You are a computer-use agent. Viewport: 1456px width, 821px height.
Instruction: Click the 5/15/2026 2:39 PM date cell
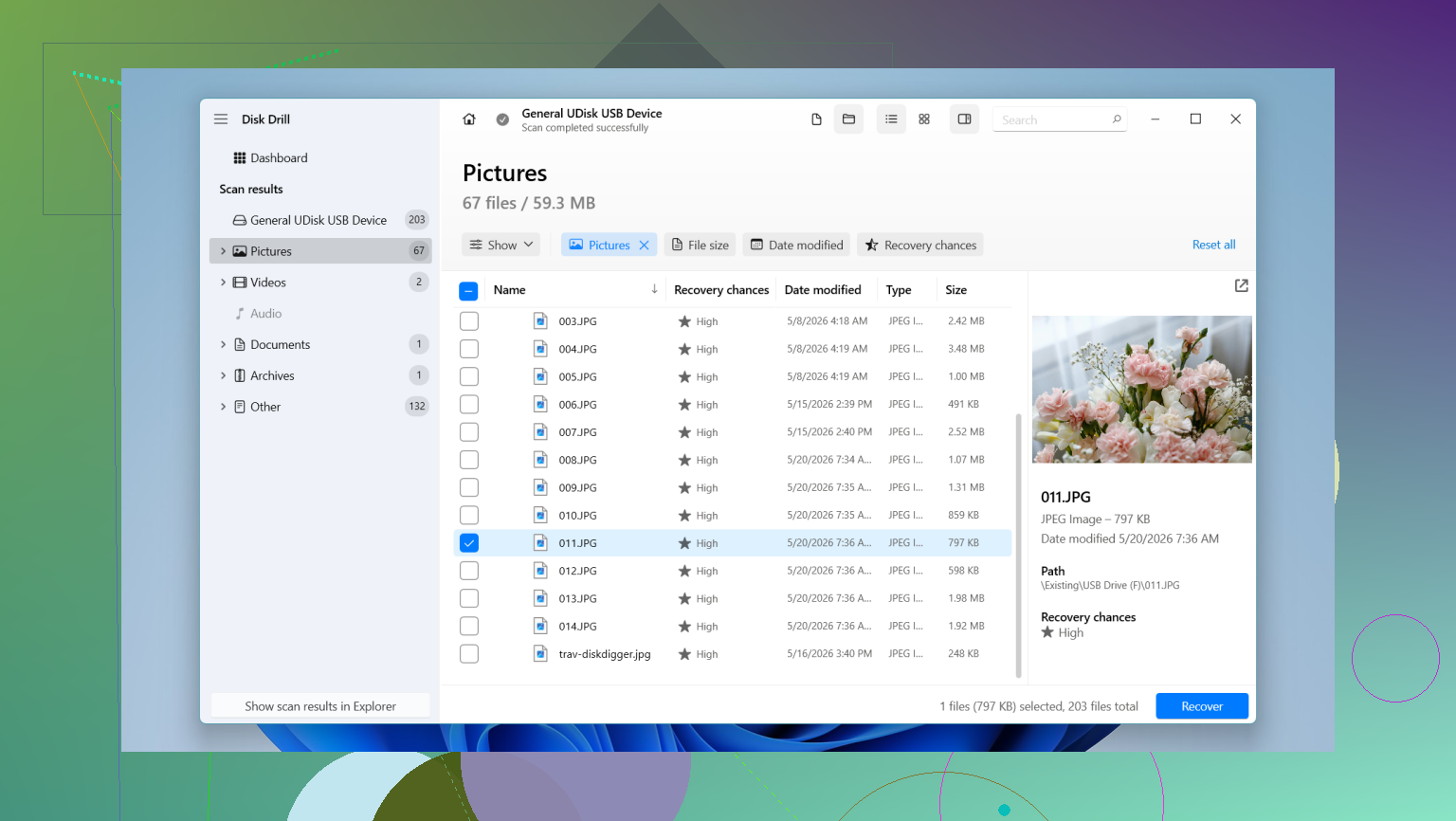tap(829, 405)
